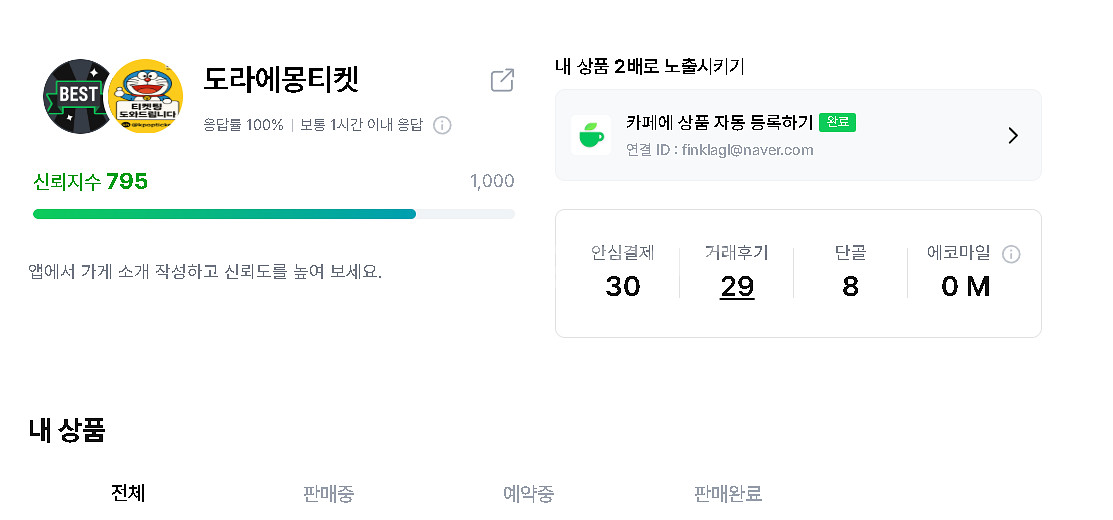
Task: Click the green cafe cup icon
Action: [591, 135]
